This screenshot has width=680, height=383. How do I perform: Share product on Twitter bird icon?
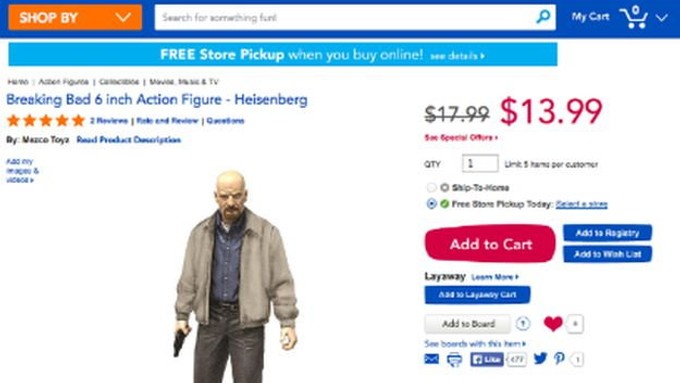tap(540, 358)
